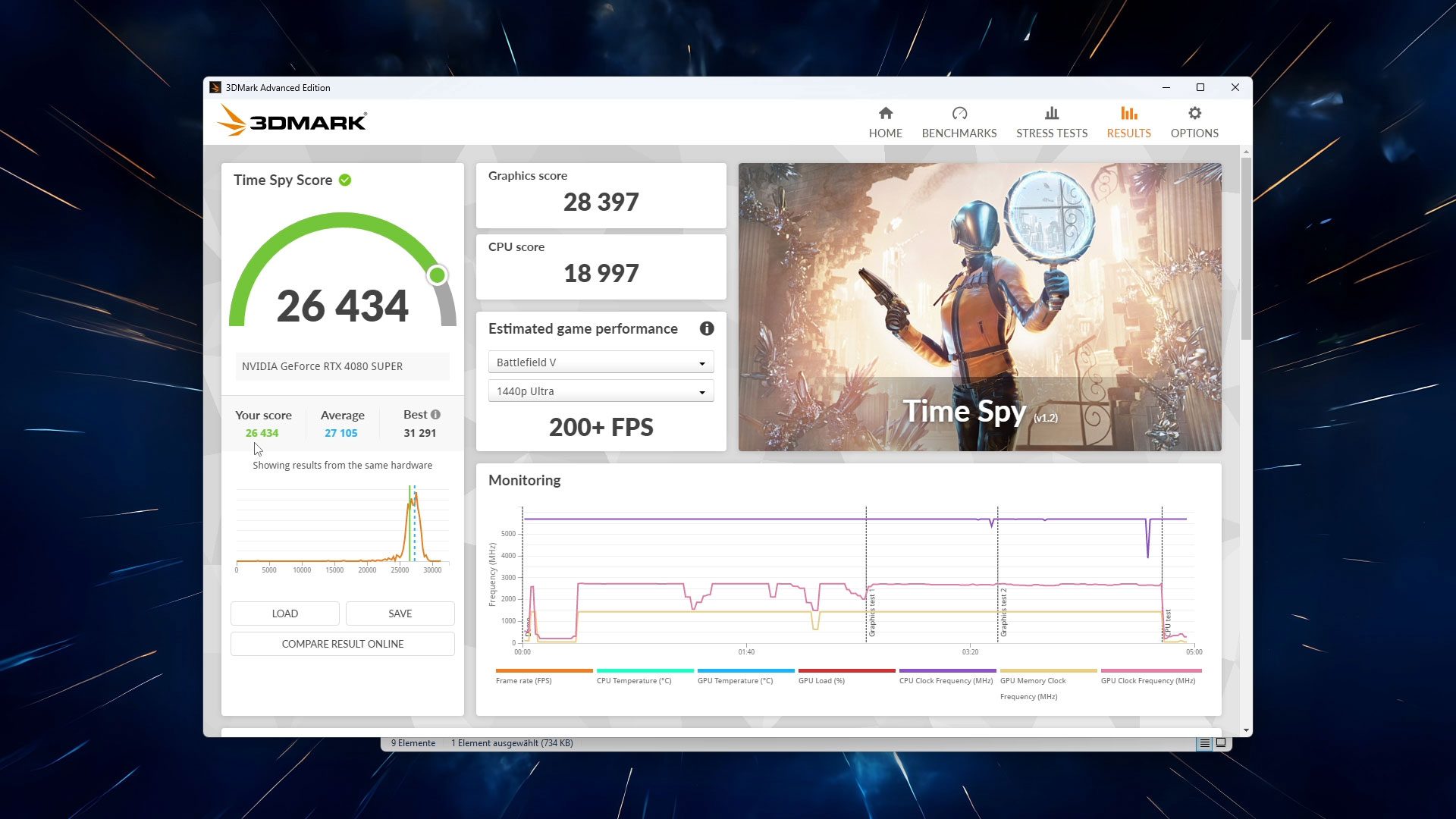Viewport: 1456px width, 819px height.
Task: Open the Benchmarks gauge icon
Action: (959, 114)
